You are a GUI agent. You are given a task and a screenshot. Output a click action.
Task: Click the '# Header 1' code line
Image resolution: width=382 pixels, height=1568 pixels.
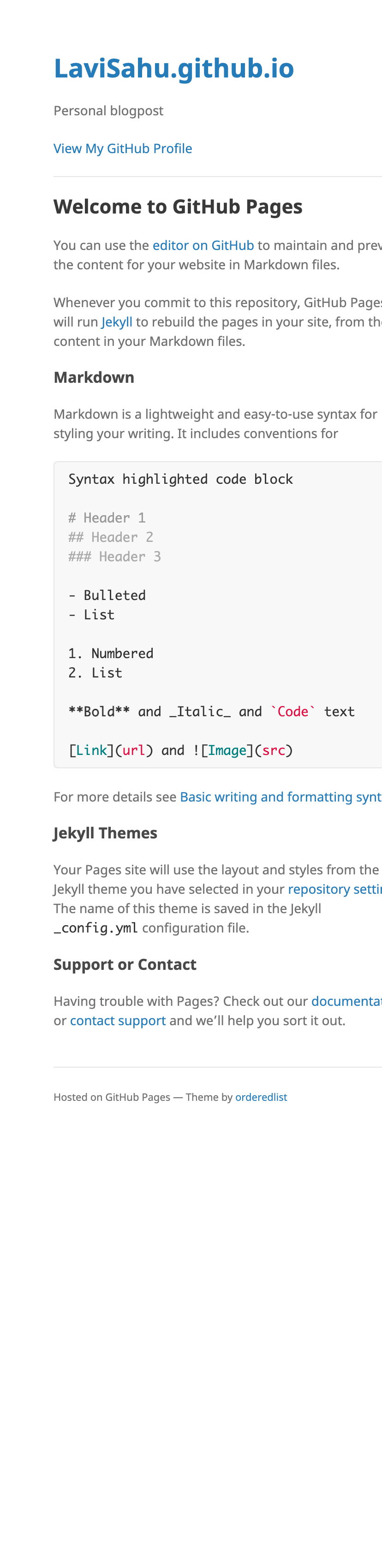(107, 518)
